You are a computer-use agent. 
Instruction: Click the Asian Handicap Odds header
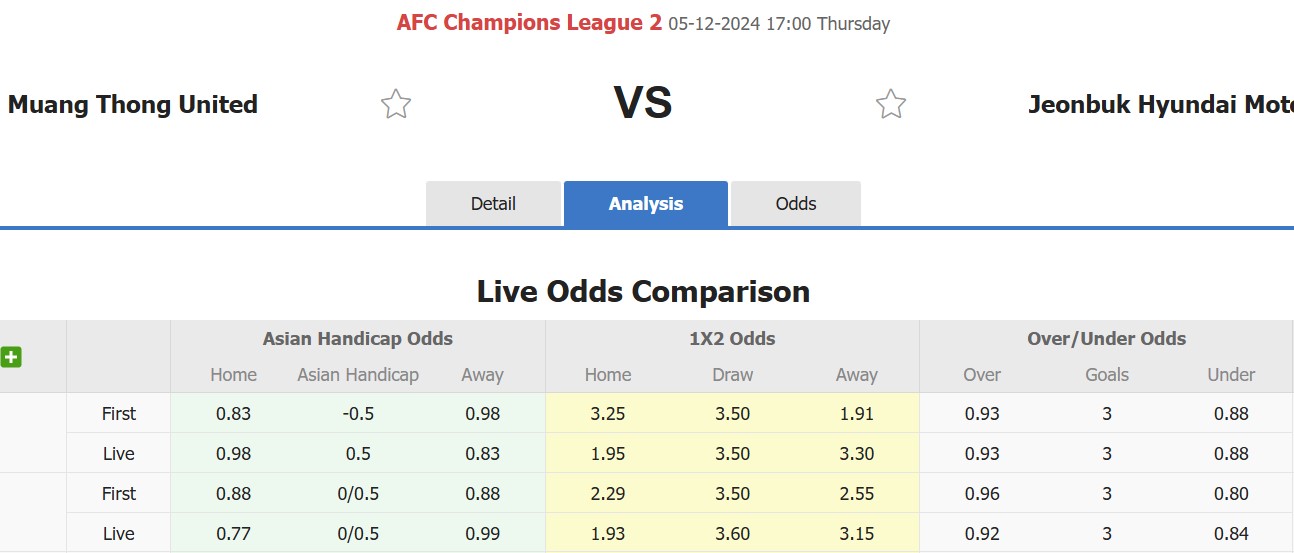358,339
